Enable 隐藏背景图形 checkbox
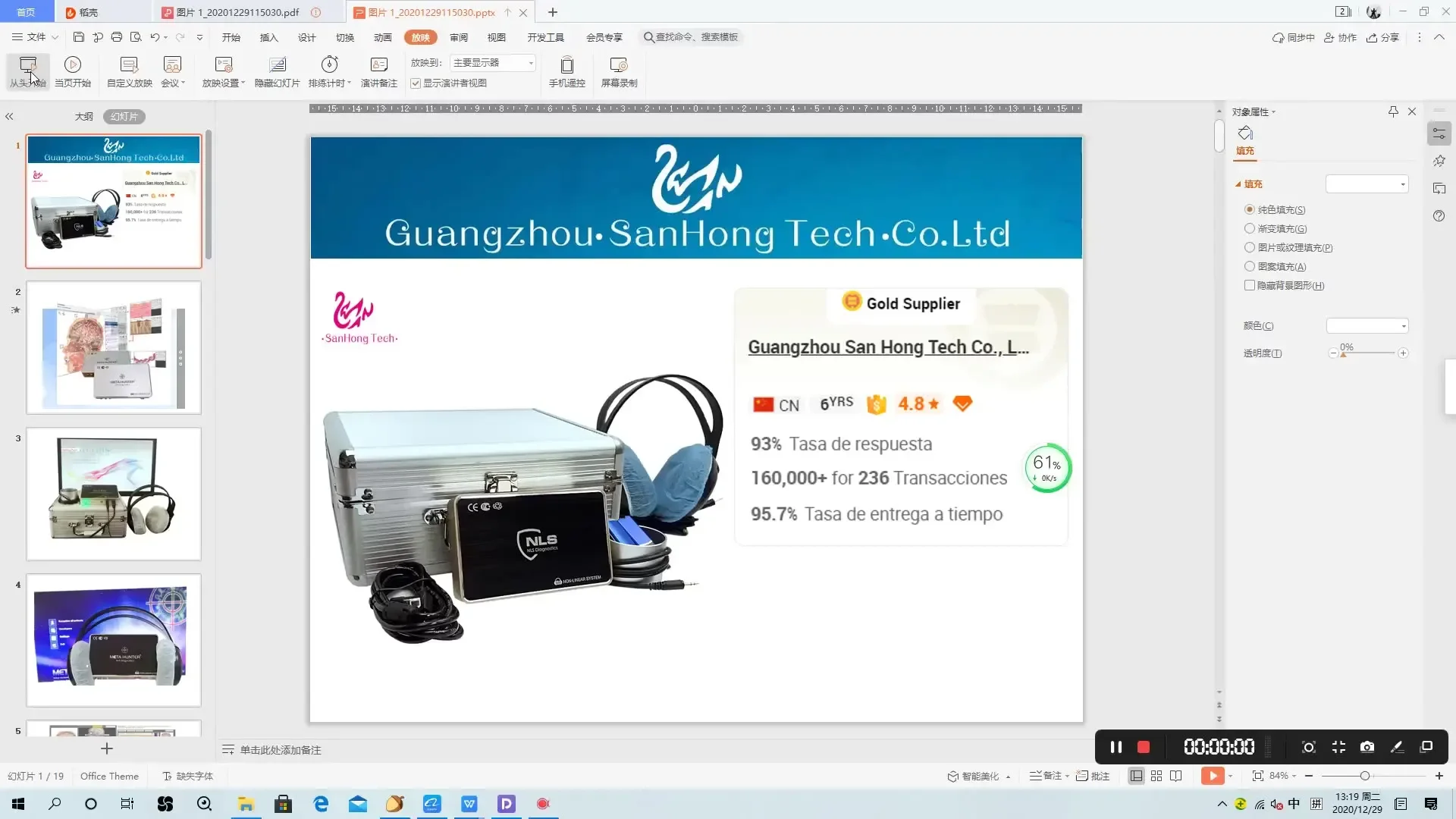 (x=1250, y=285)
